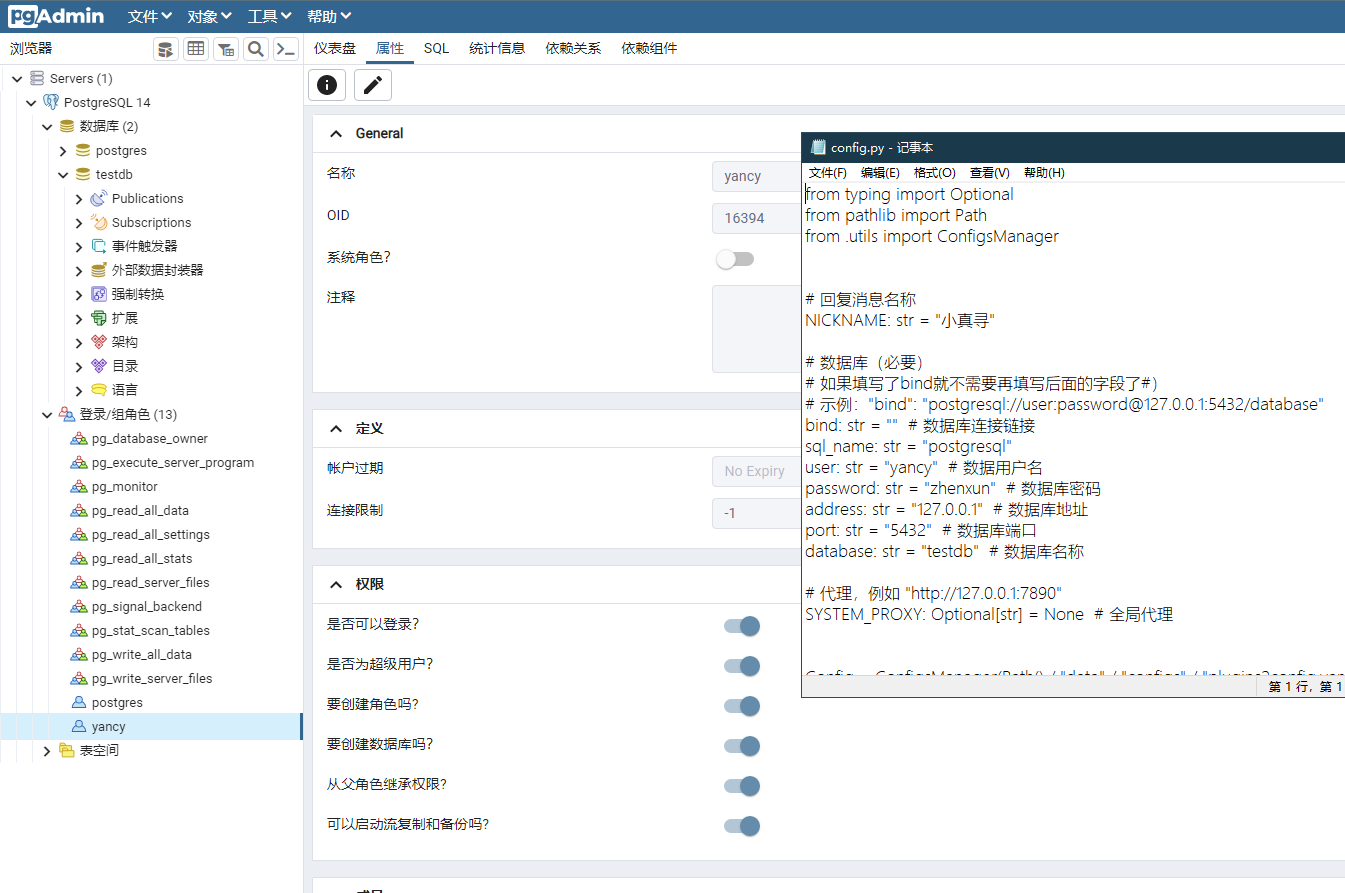1345x893 pixels.
Task: Click the 事件触发器 node icon
Action: pyautogui.click(x=98, y=246)
